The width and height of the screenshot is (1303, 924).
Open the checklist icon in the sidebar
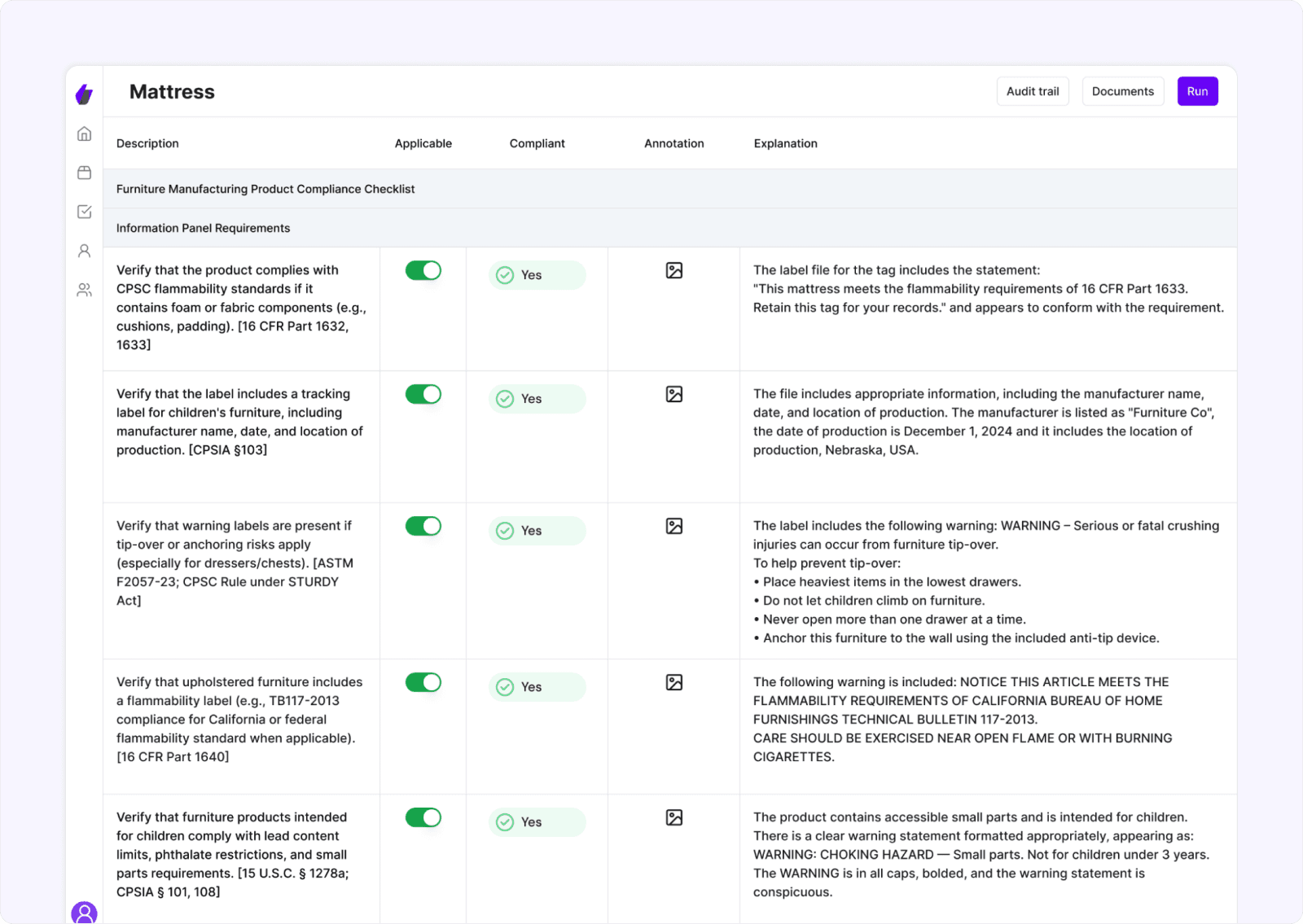click(x=84, y=212)
